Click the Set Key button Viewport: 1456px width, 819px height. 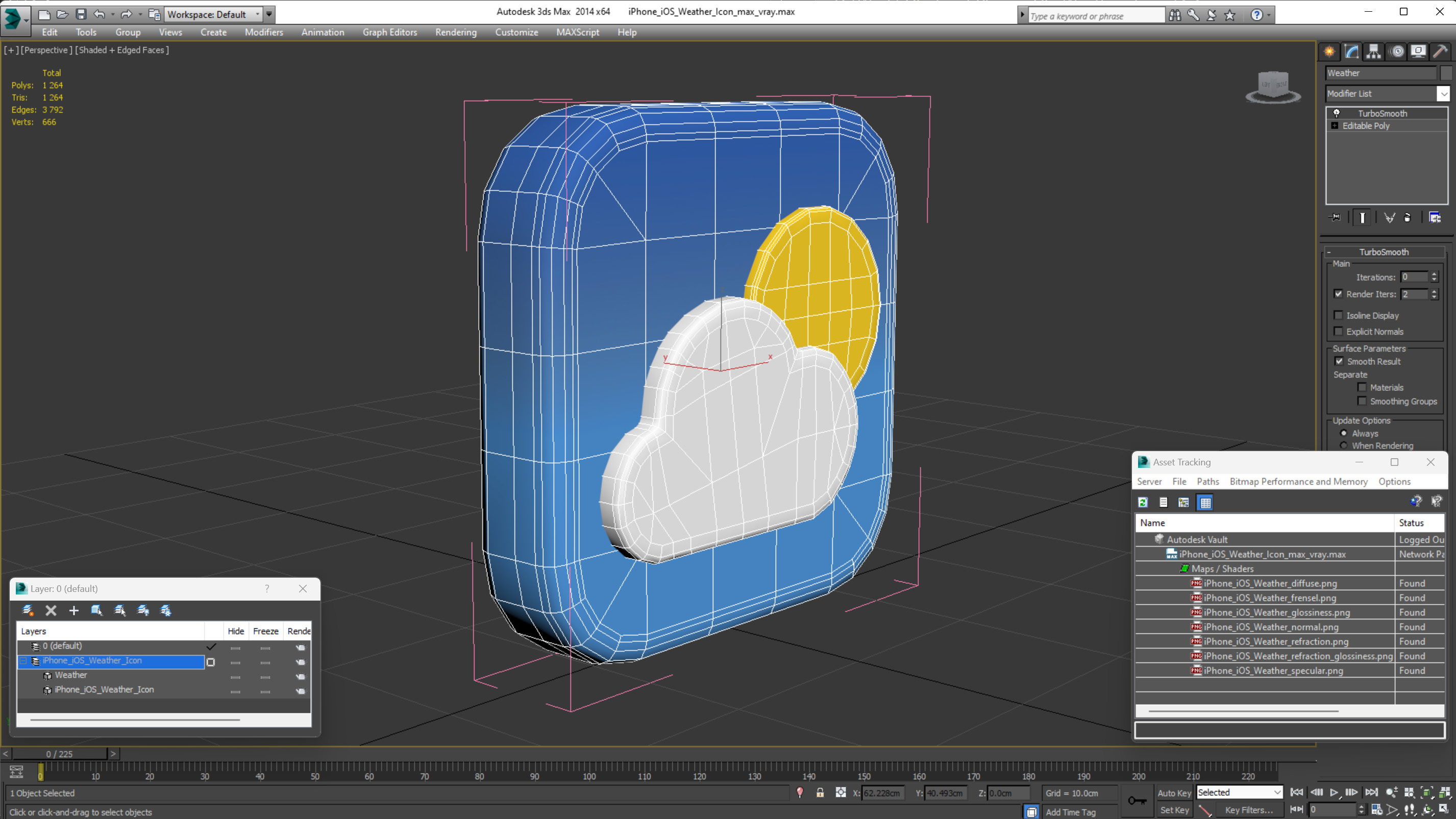pyautogui.click(x=1174, y=810)
